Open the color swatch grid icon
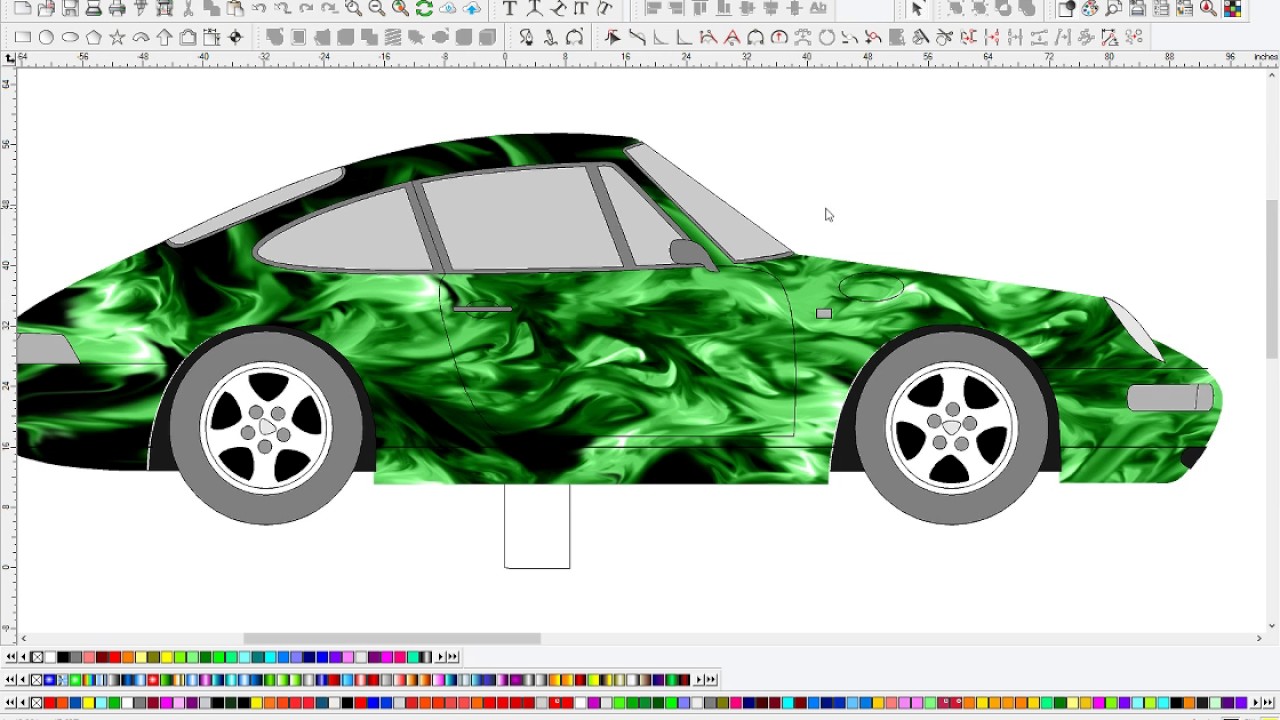 pos(1232,8)
